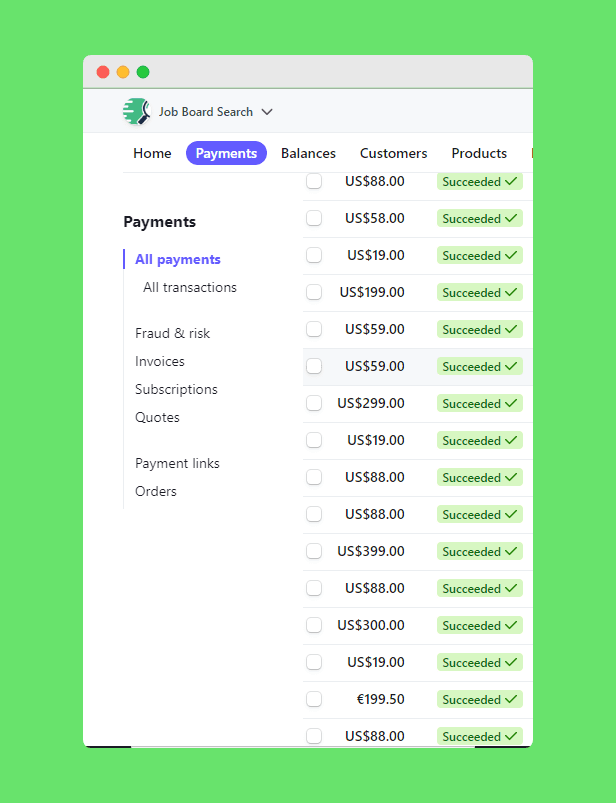Open All transactions in the sidebar
Viewport: 616px width, 803px height.
190,287
